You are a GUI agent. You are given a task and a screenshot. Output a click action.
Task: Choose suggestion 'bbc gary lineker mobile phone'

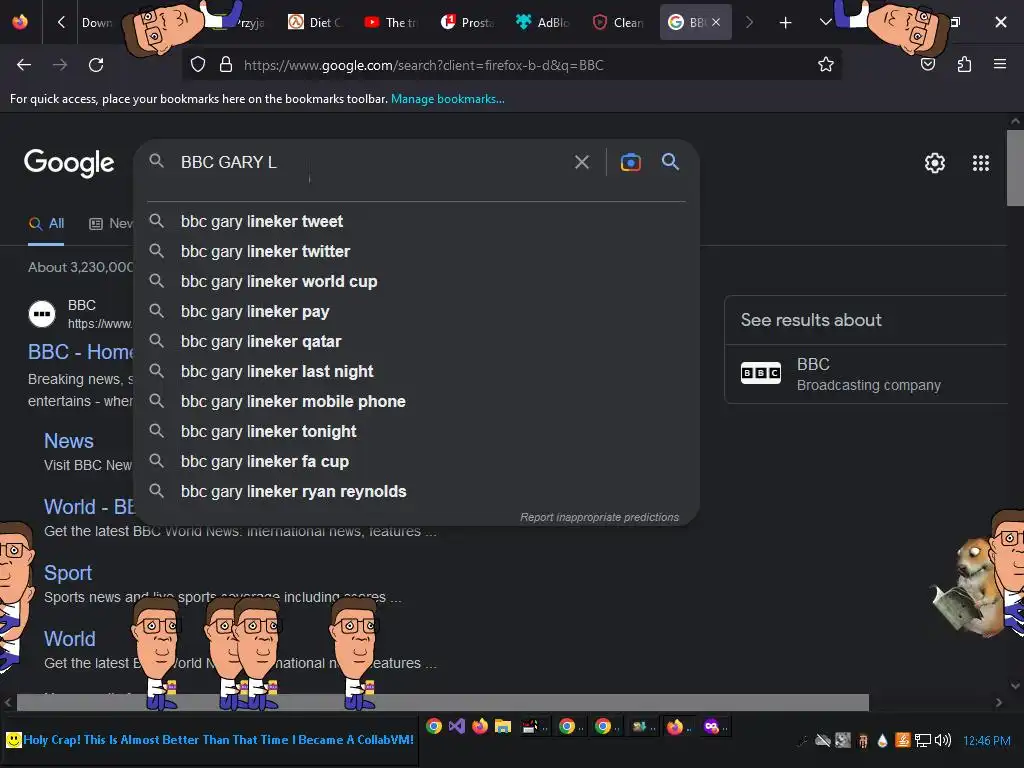click(417, 402)
